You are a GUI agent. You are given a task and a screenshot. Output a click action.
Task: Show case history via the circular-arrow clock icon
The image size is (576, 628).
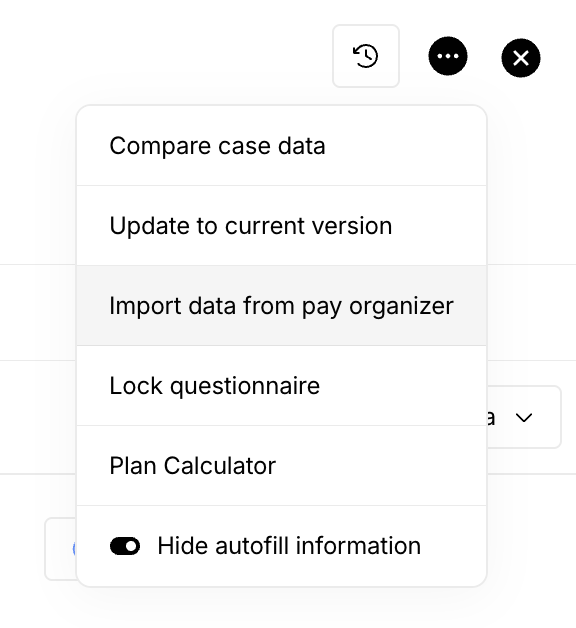(x=366, y=56)
